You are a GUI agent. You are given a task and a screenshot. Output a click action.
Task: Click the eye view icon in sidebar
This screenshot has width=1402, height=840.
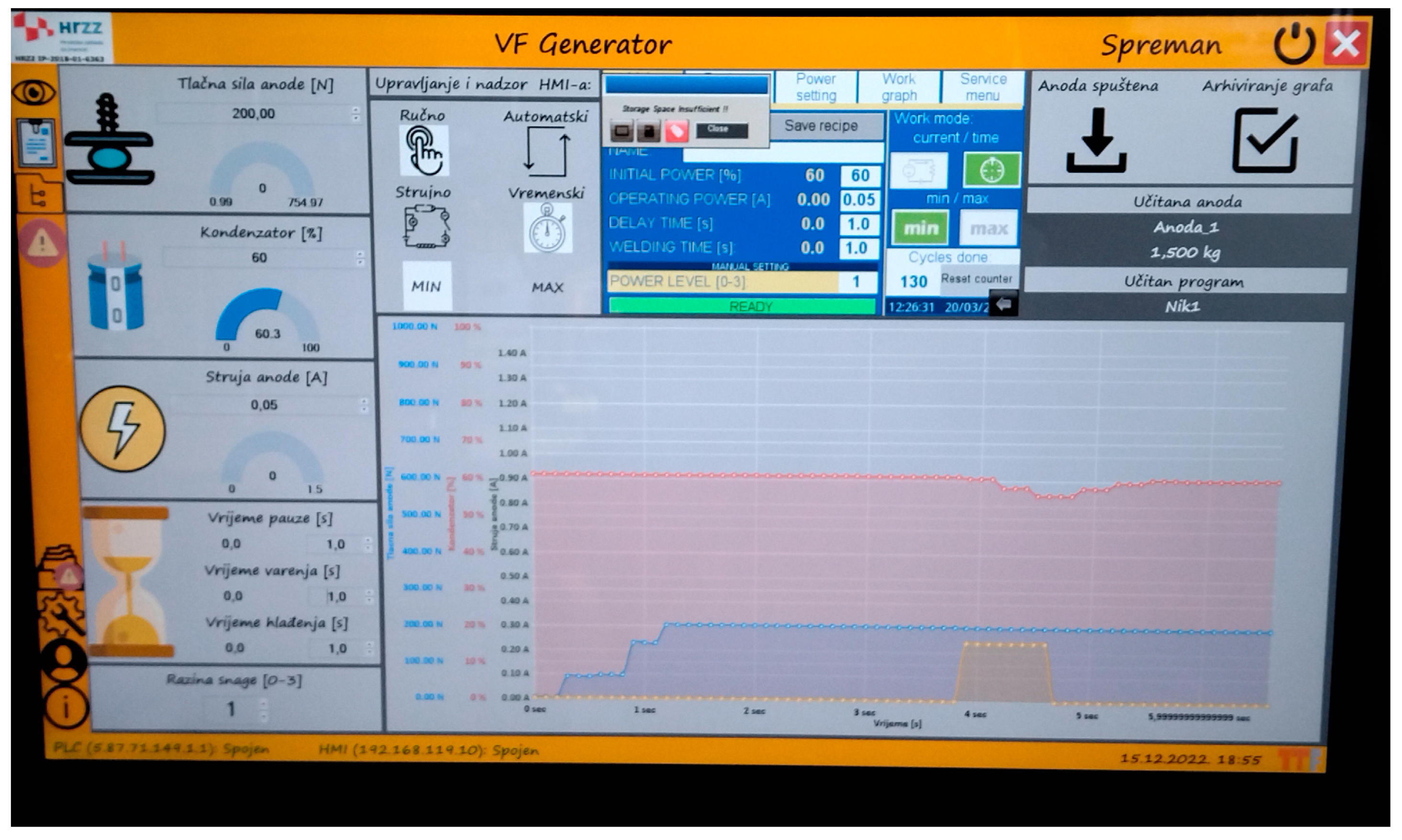pos(34,92)
